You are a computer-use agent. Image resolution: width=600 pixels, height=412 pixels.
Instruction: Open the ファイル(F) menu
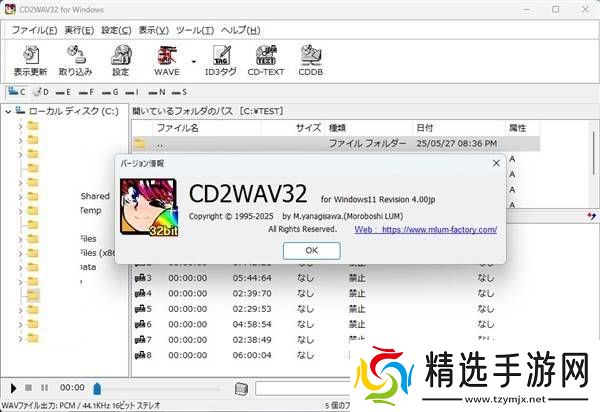click(33, 30)
